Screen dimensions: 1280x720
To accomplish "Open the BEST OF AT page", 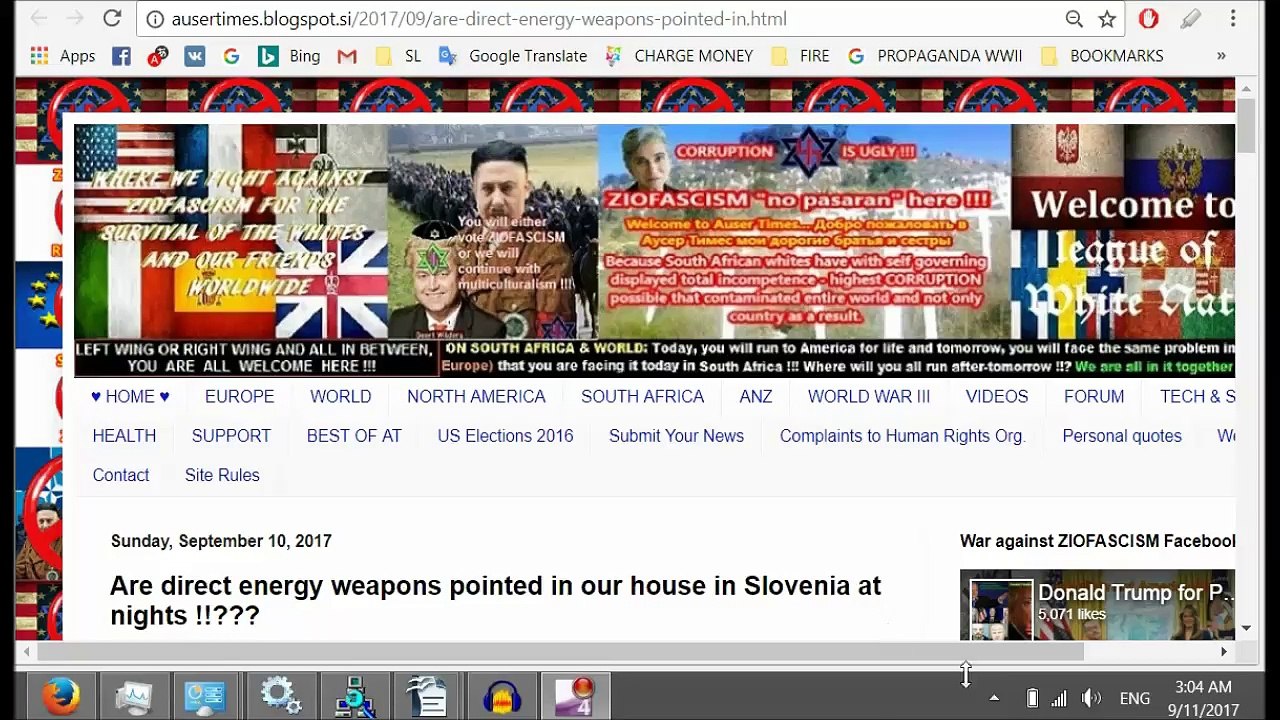I will (x=354, y=436).
